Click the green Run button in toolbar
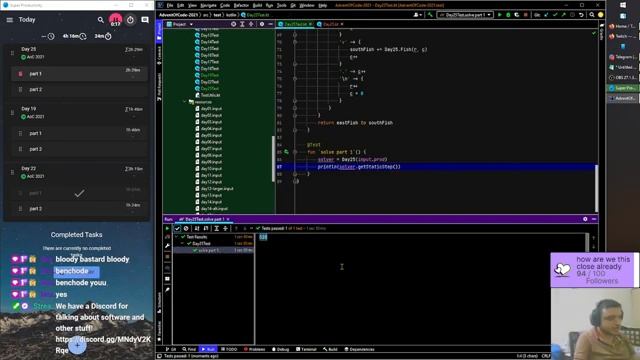The image size is (640, 360). (499, 15)
